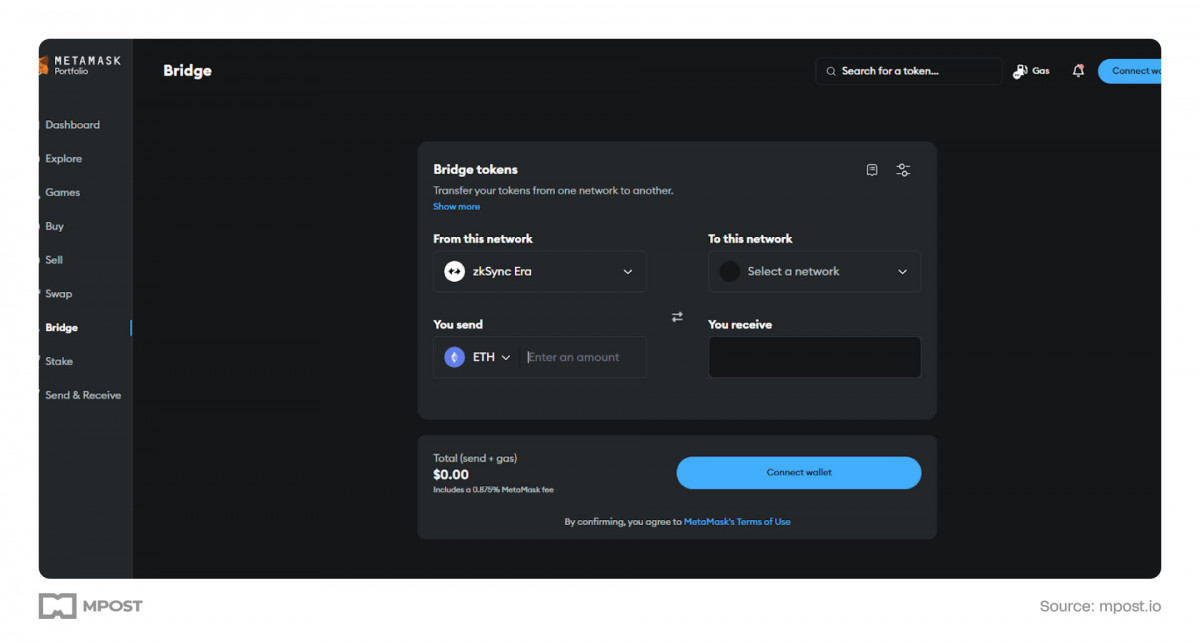This screenshot has height=642, width=1200.
Task: Click the search magnifier icon
Action: pos(831,71)
